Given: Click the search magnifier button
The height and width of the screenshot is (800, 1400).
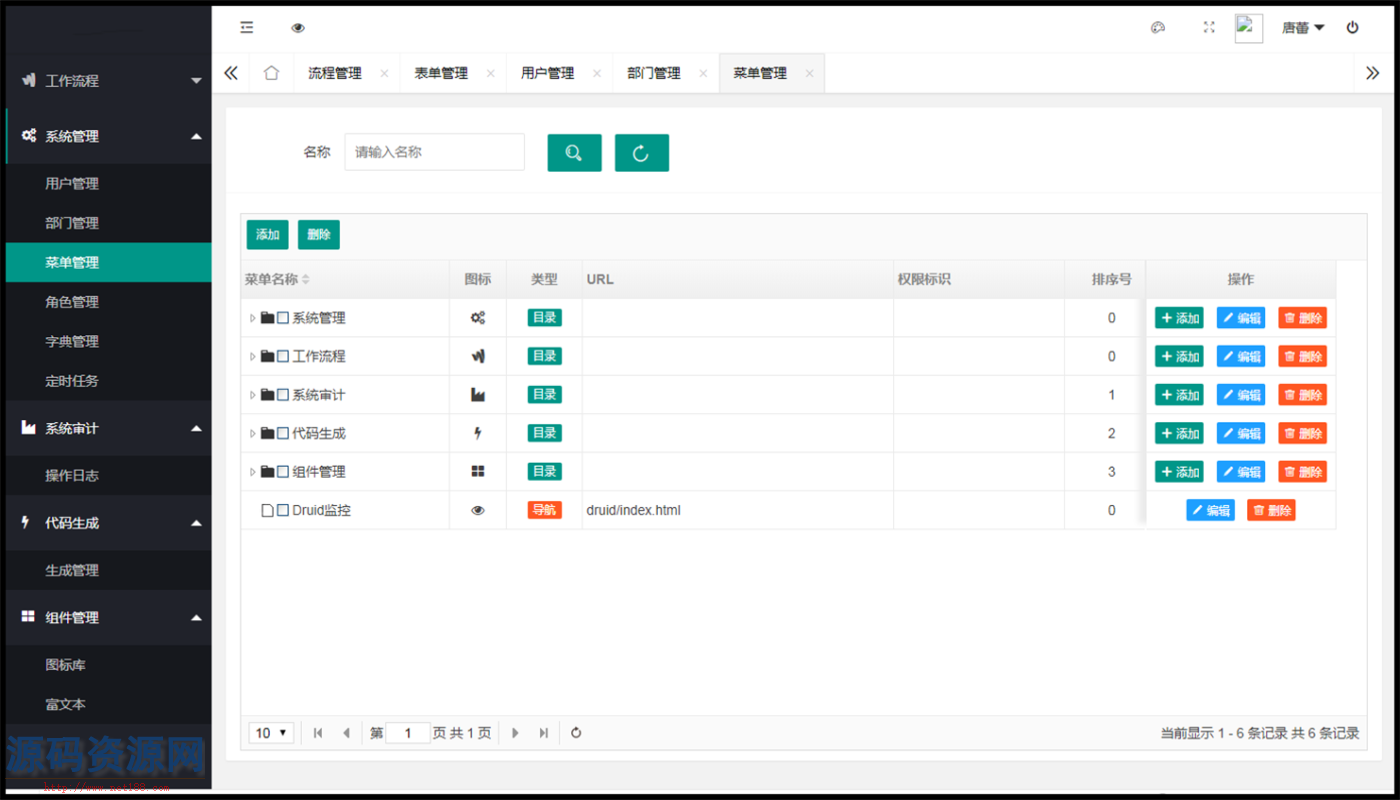Looking at the screenshot, I should click(574, 153).
